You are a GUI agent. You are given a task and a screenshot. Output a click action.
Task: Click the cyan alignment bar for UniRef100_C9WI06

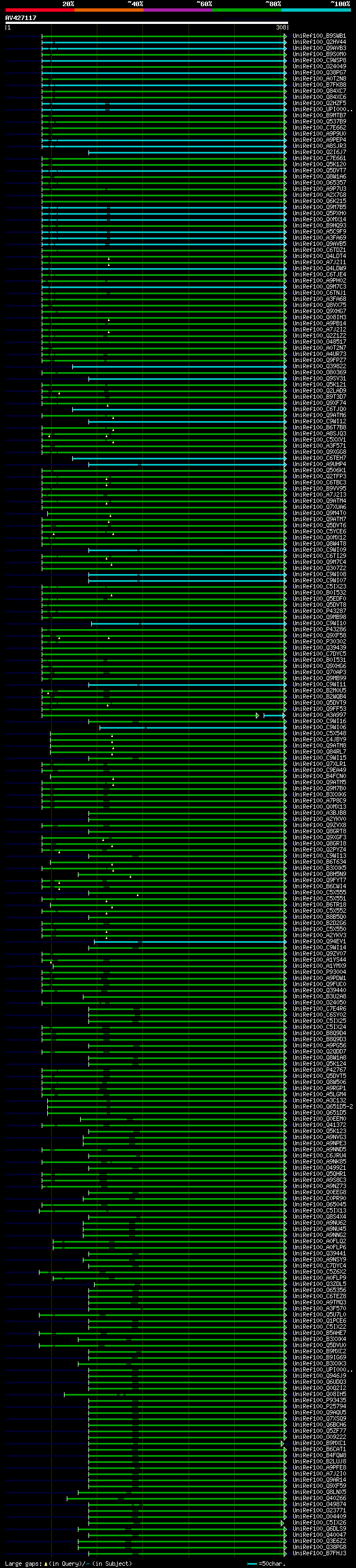(x=192, y=728)
